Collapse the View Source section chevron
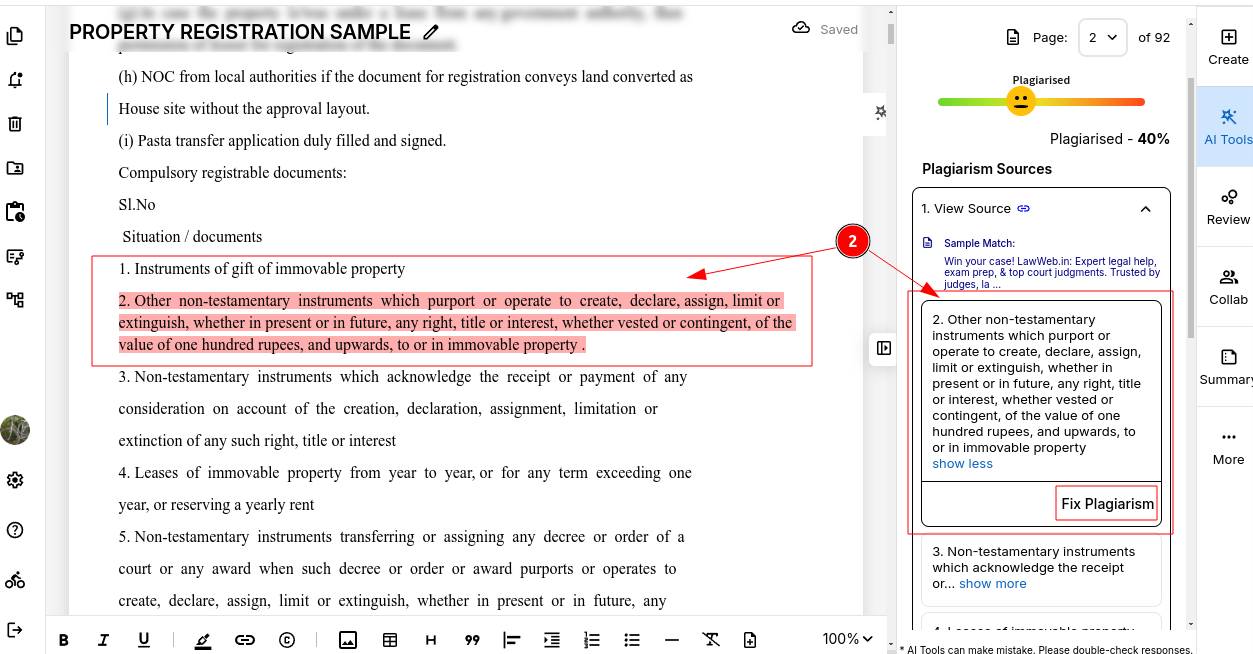 tap(1146, 209)
